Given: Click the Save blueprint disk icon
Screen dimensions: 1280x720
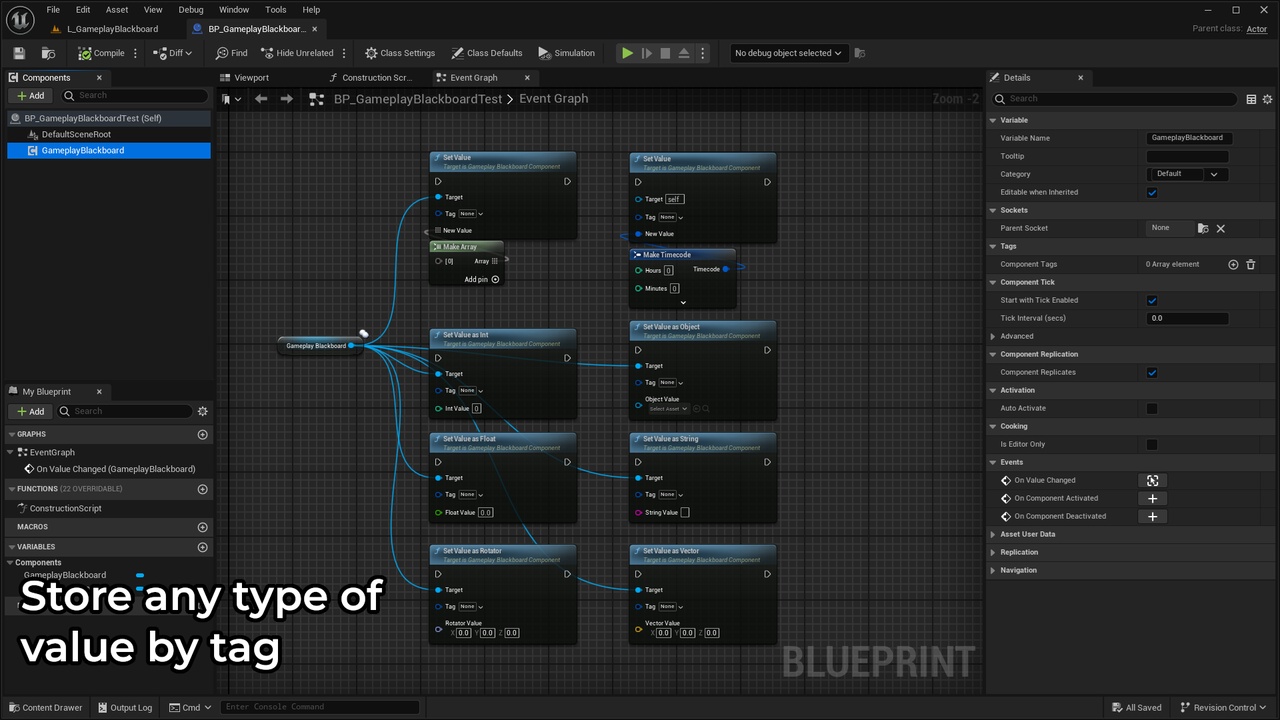Looking at the screenshot, I should [19, 53].
